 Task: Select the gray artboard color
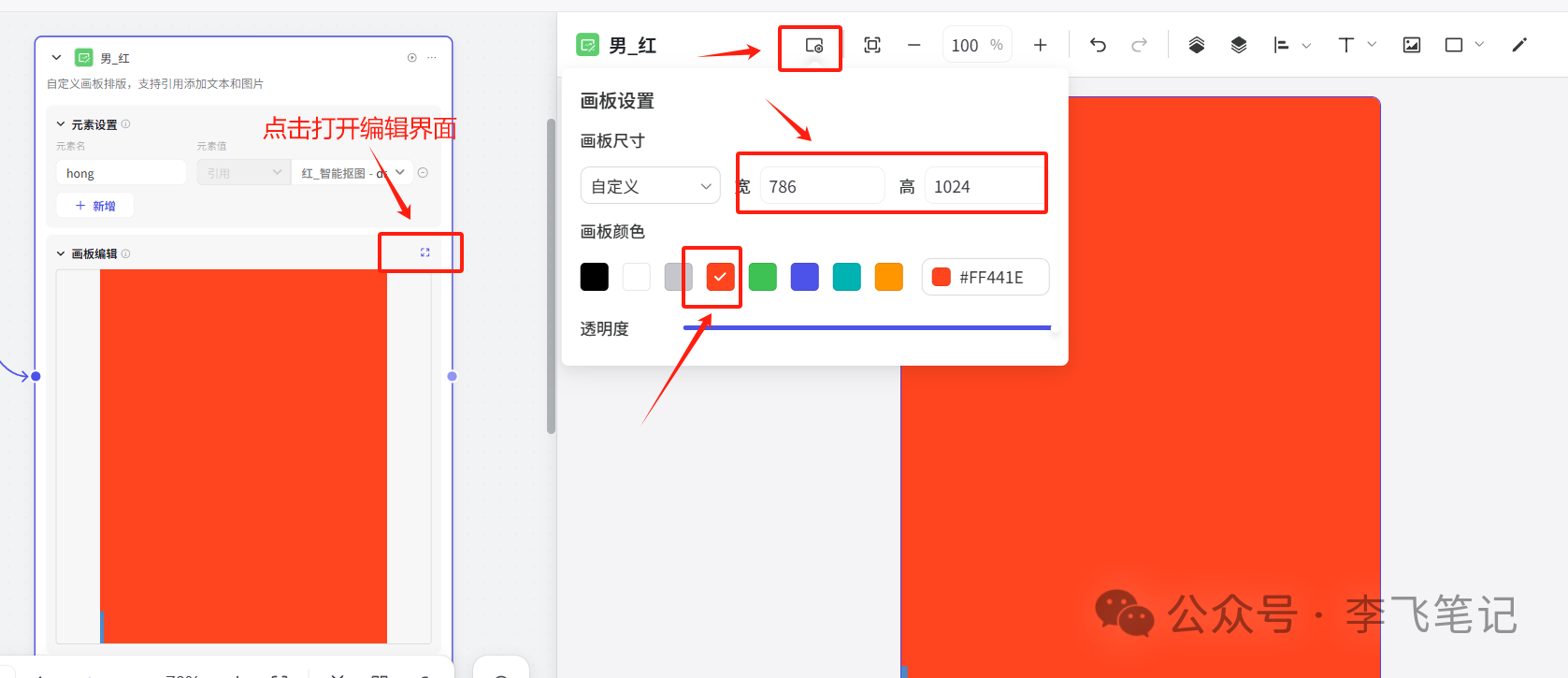pyautogui.click(x=679, y=277)
